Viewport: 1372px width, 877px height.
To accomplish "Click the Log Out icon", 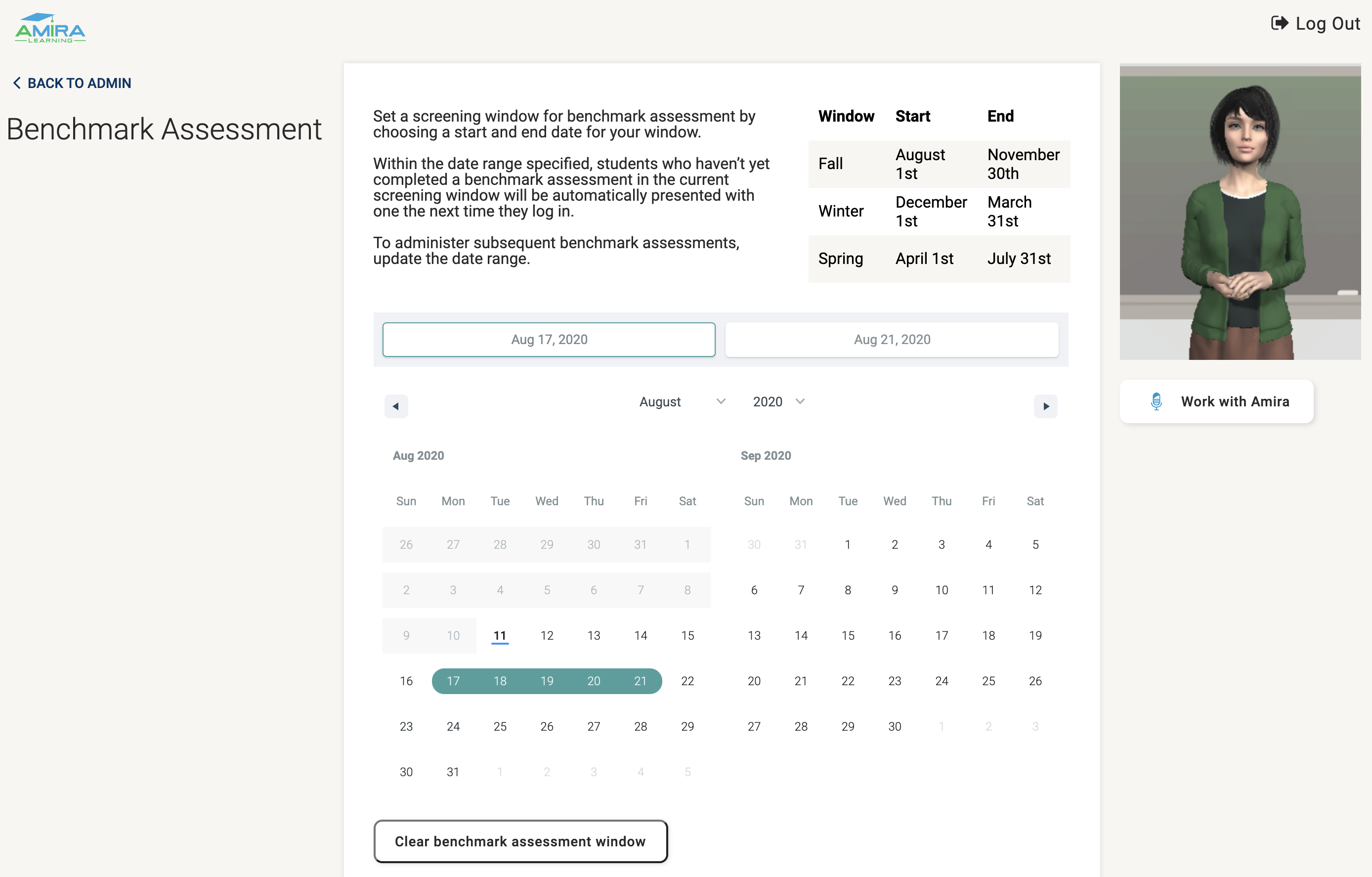I will (x=1279, y=23).
